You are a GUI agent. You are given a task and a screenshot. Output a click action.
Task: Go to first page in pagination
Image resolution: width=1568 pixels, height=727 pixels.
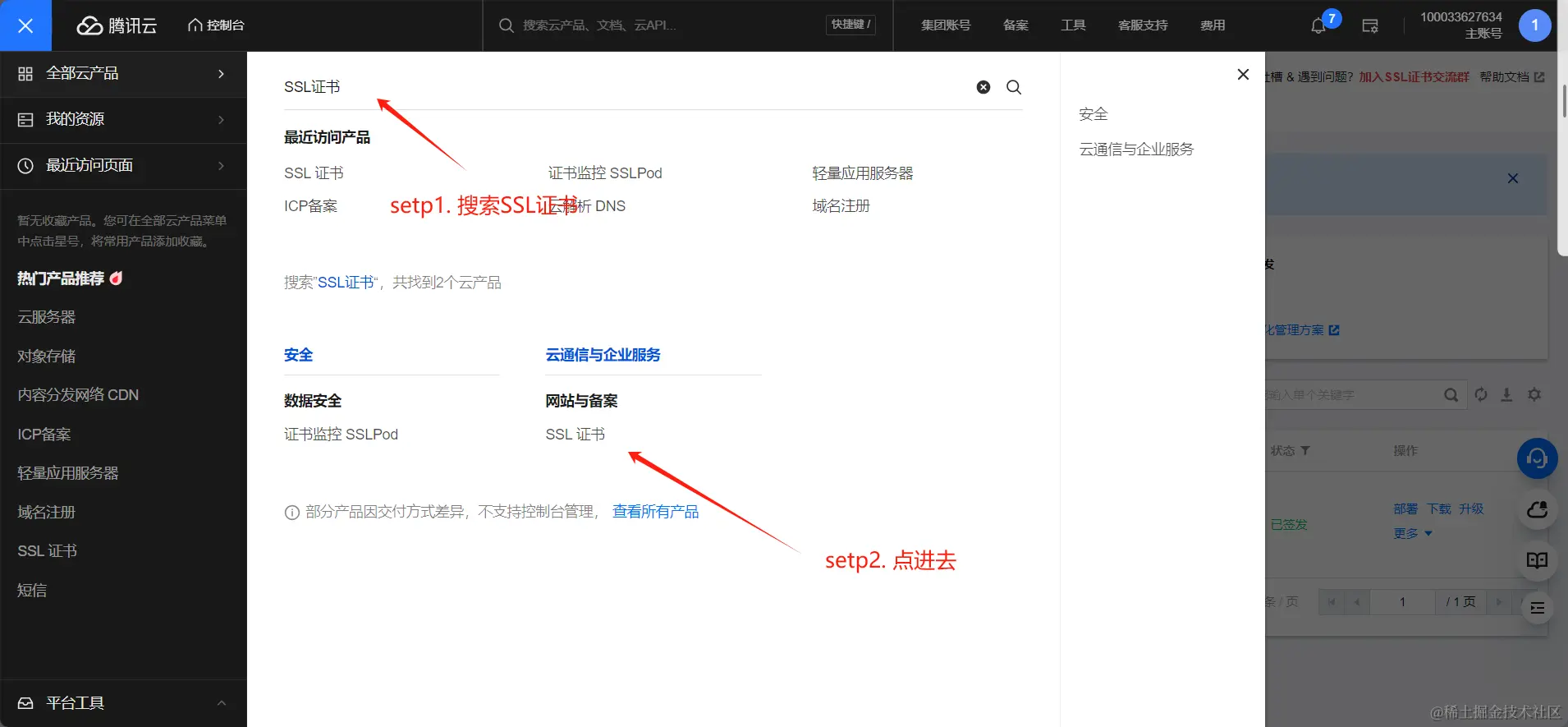(1332, 602)
